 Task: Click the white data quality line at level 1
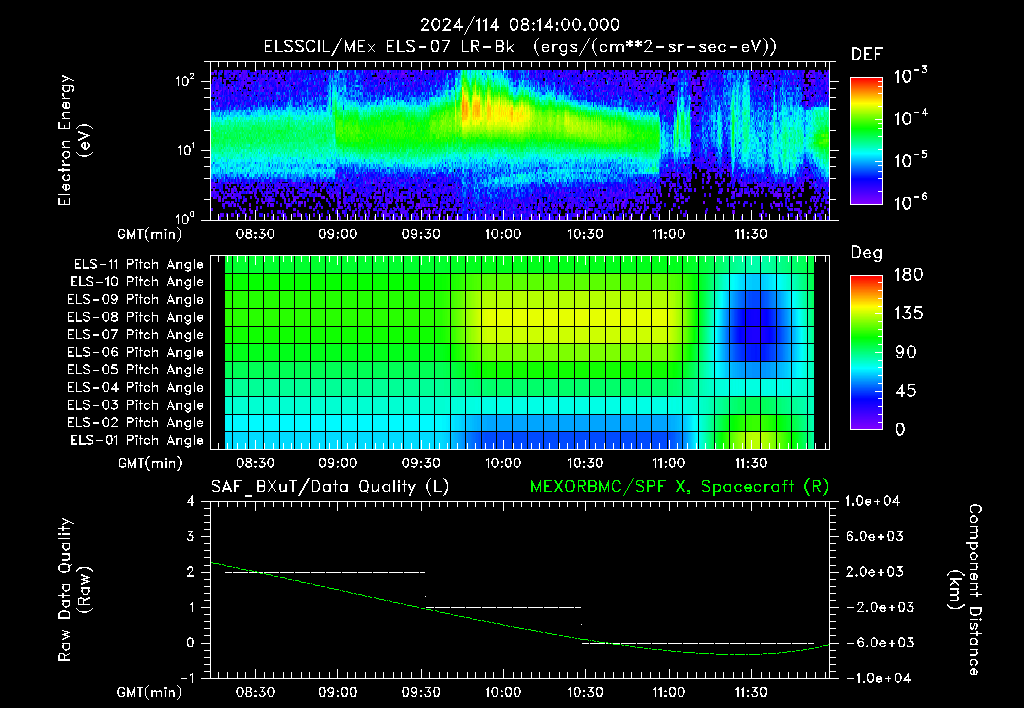click(x=503, y=607)
